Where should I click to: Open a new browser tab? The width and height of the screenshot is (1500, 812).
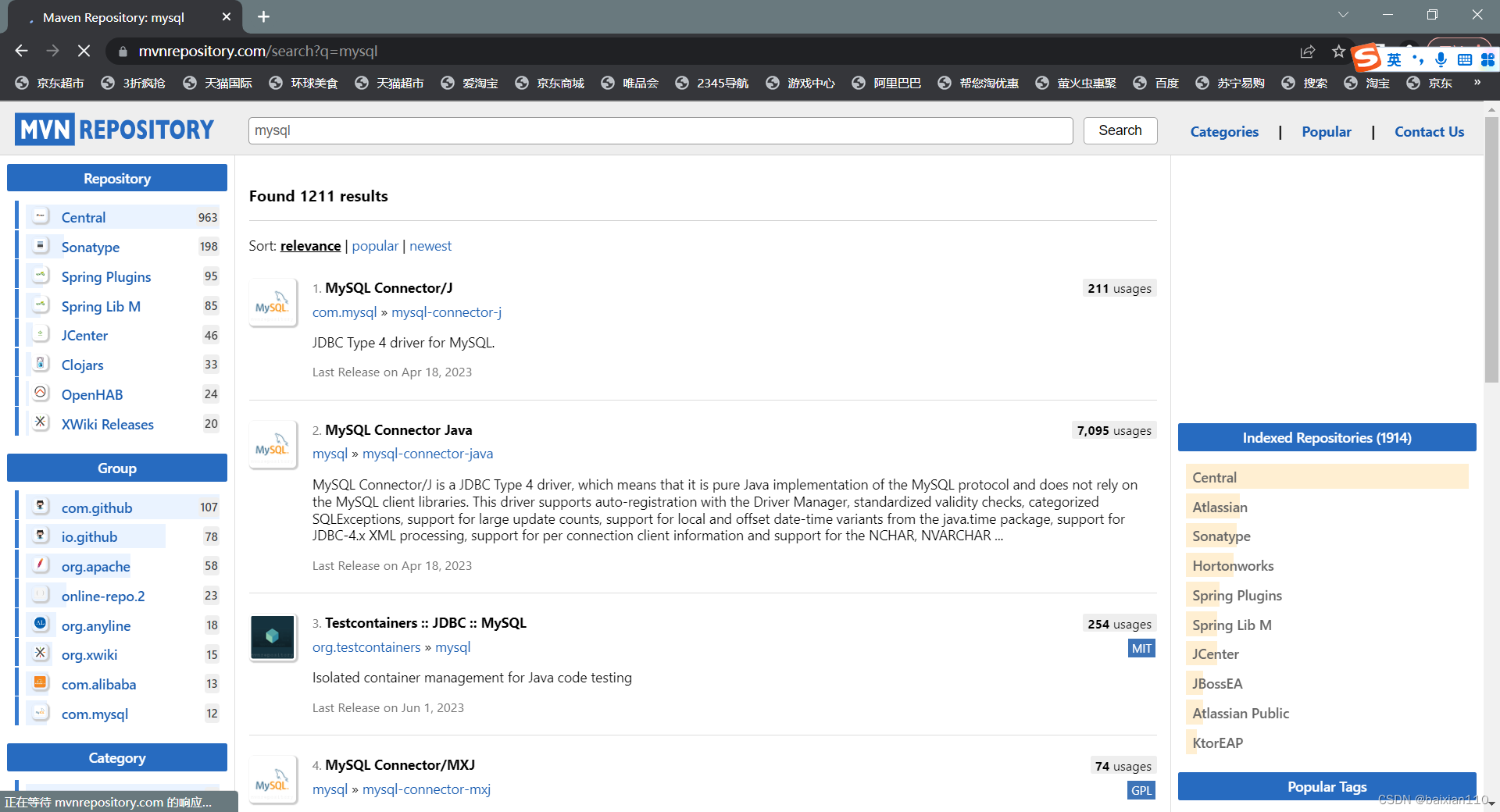[263, 16]
